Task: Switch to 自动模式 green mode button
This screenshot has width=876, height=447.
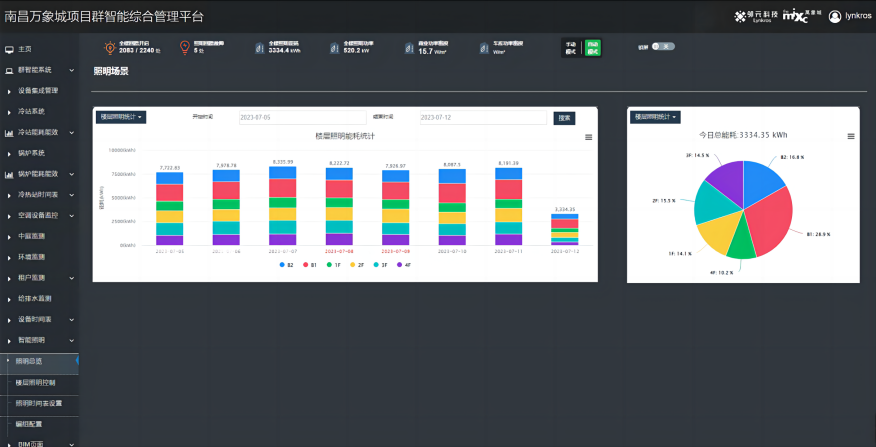Action: point(593,47)
